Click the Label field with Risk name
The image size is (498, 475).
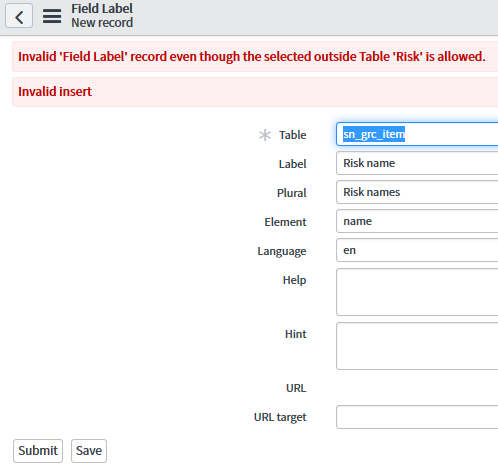click(417, 163)
